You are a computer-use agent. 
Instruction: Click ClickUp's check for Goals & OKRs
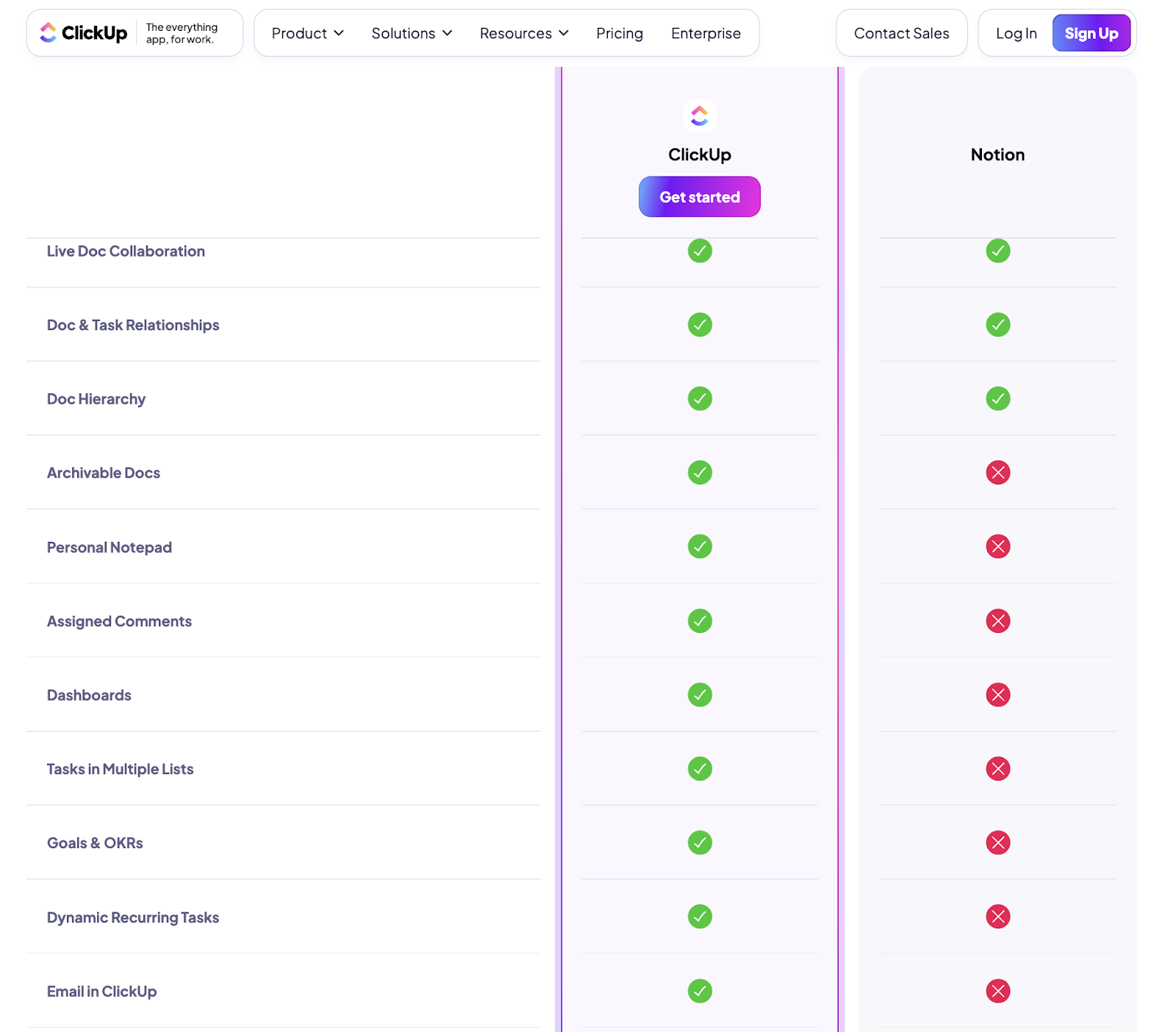tap(700, 842)
